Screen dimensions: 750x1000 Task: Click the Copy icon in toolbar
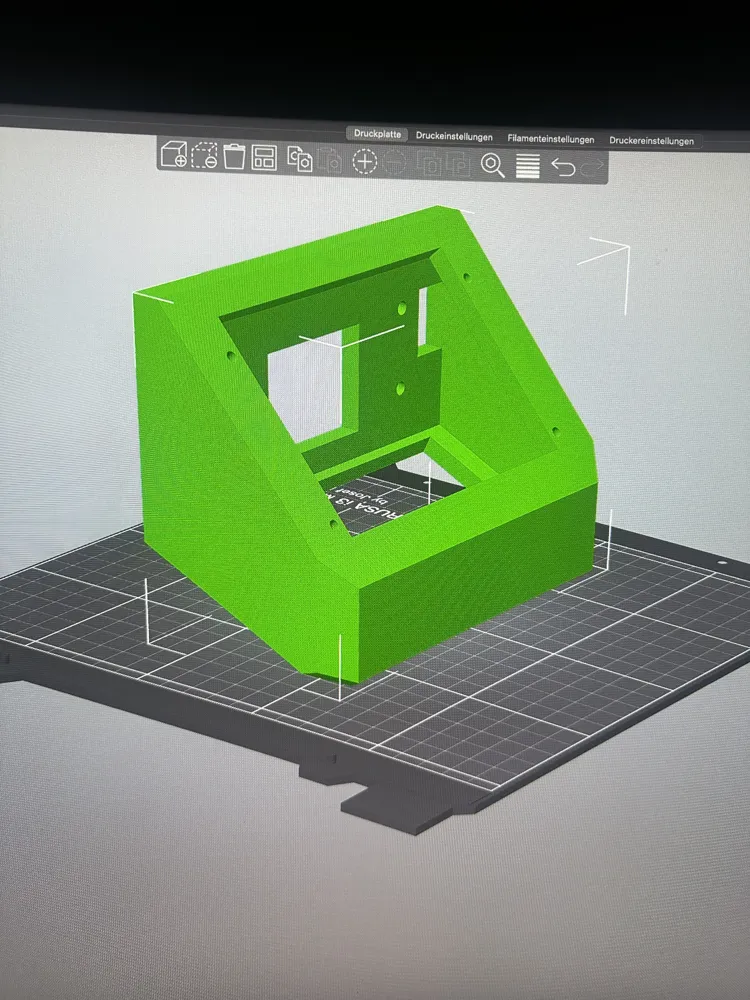[x=299, y=159]
